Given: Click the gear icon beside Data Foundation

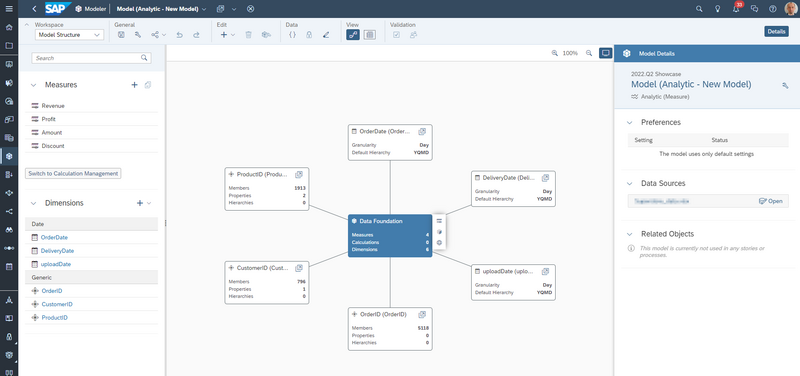Looking at the screenshot, I should pyautogui.click(x=439, y=242).
